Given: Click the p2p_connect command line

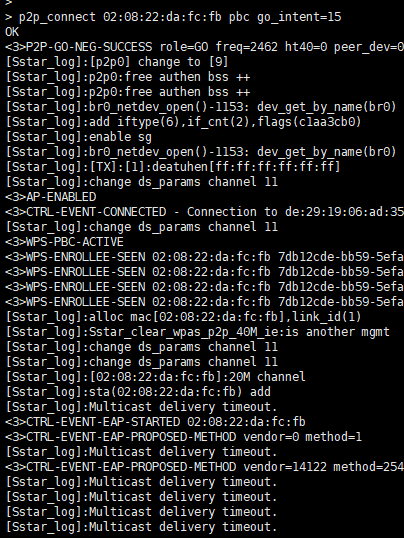Looking at the screenshot, I should pos(173,17).
